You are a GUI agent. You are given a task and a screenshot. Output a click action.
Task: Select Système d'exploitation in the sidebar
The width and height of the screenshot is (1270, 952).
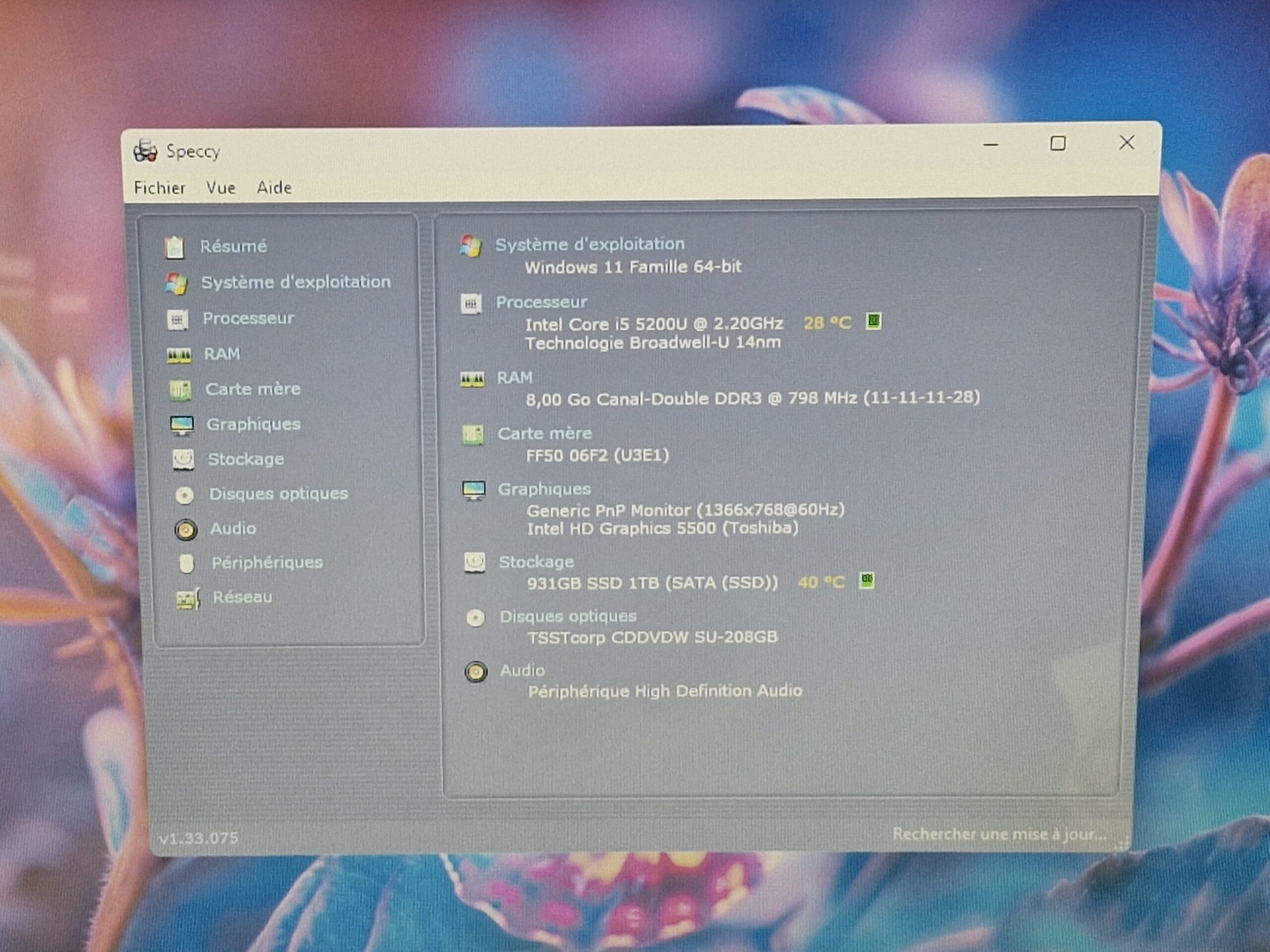click(x=296, y=282)
